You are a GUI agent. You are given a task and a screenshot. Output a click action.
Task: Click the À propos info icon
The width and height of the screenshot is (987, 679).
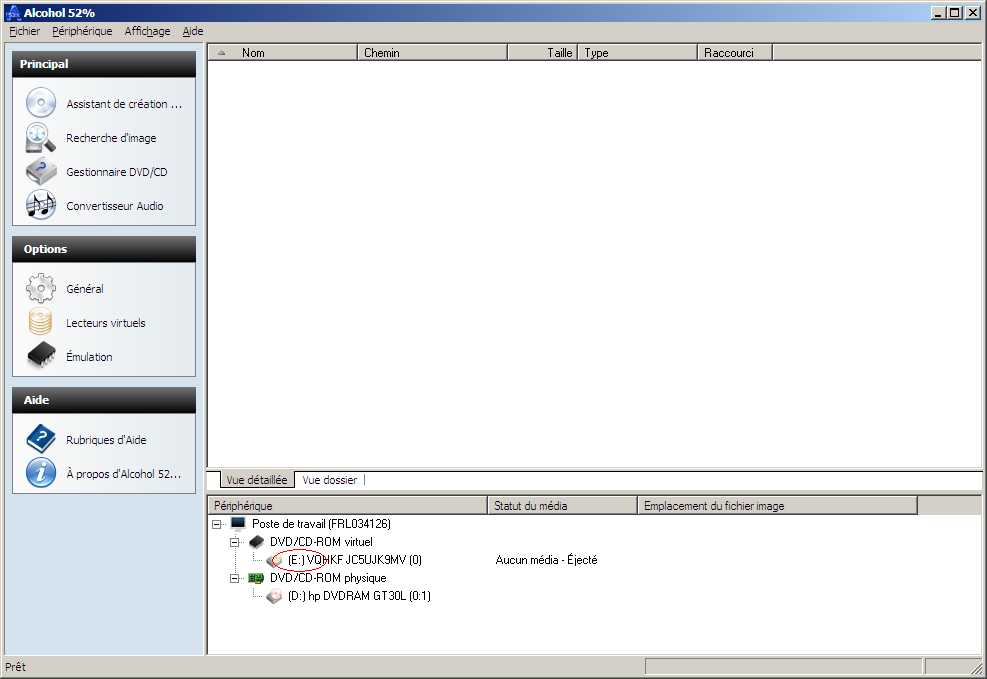(x=41, y=473)
